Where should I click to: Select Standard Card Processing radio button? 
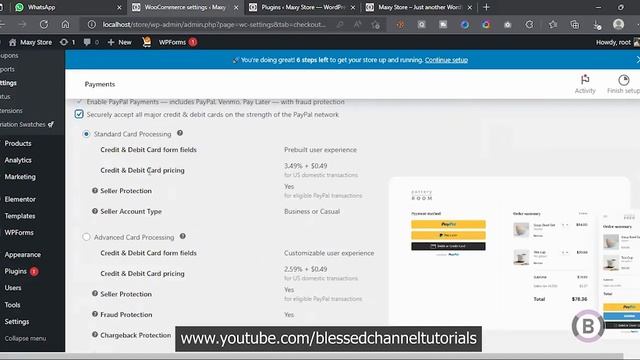[x=86, y=134]
